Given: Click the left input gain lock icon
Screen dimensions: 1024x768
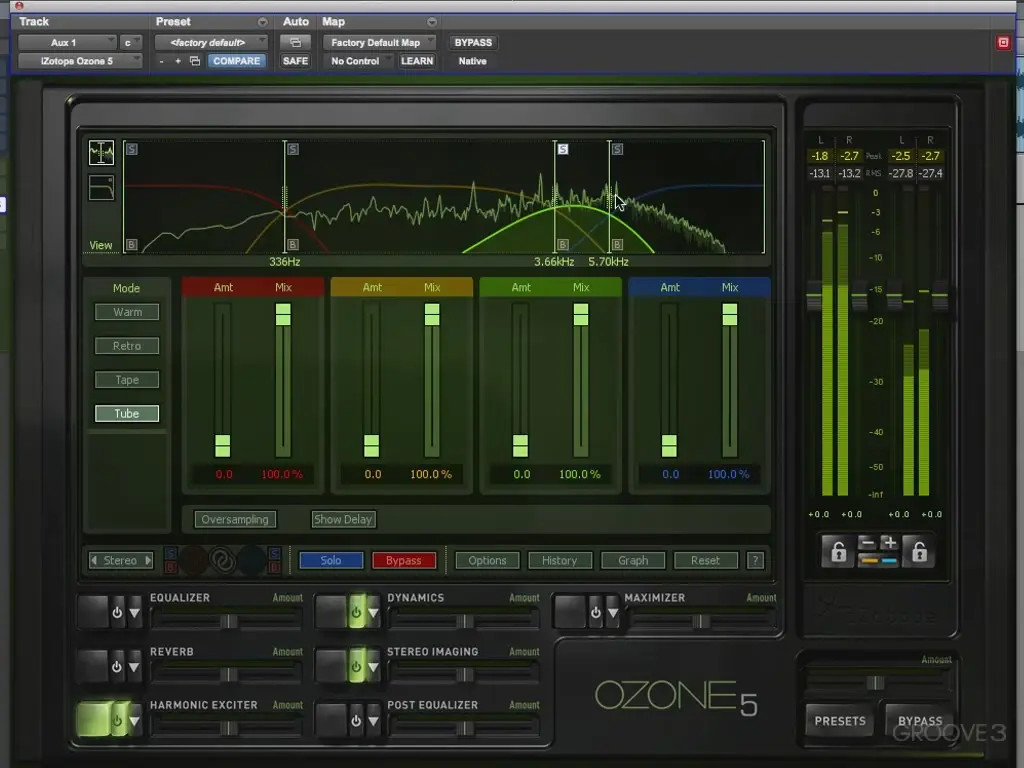Looking at the screenshot, I should (x=838, y=552).
